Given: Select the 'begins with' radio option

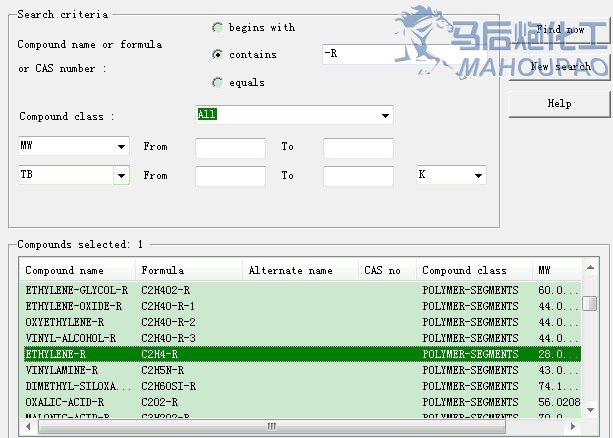Looking at the screenshot, I should click(217, 27).
